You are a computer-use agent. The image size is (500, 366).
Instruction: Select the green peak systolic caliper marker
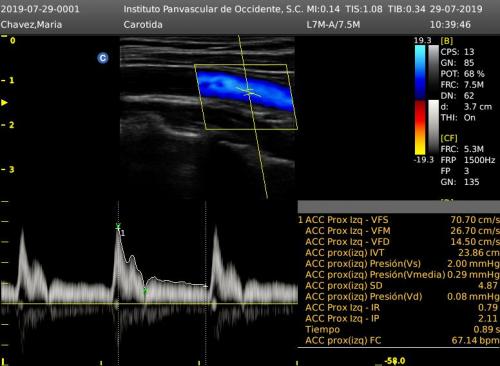(x=118, y=227)
